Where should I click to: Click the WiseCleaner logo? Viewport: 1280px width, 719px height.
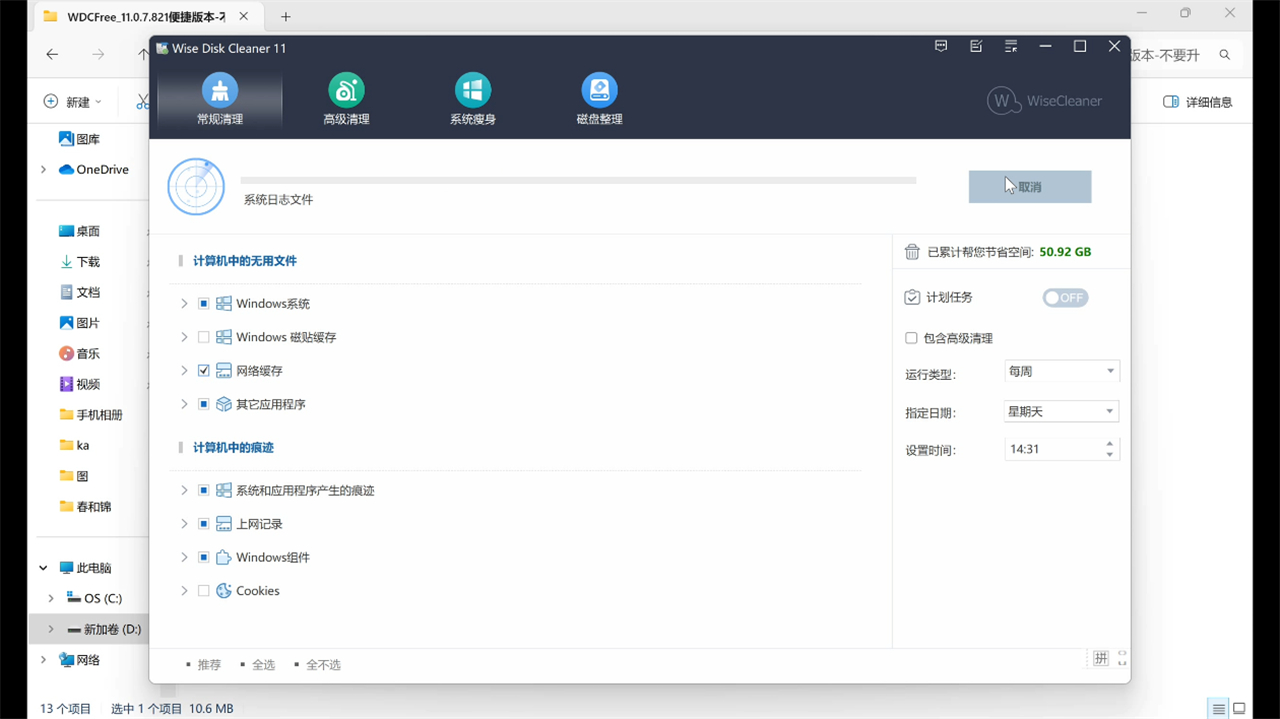coord(1044,101)
